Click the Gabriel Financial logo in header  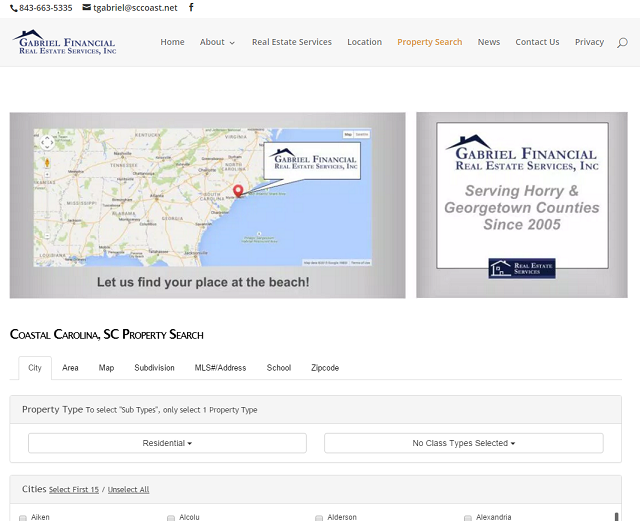pyautogui.click(x=64, y=42)
